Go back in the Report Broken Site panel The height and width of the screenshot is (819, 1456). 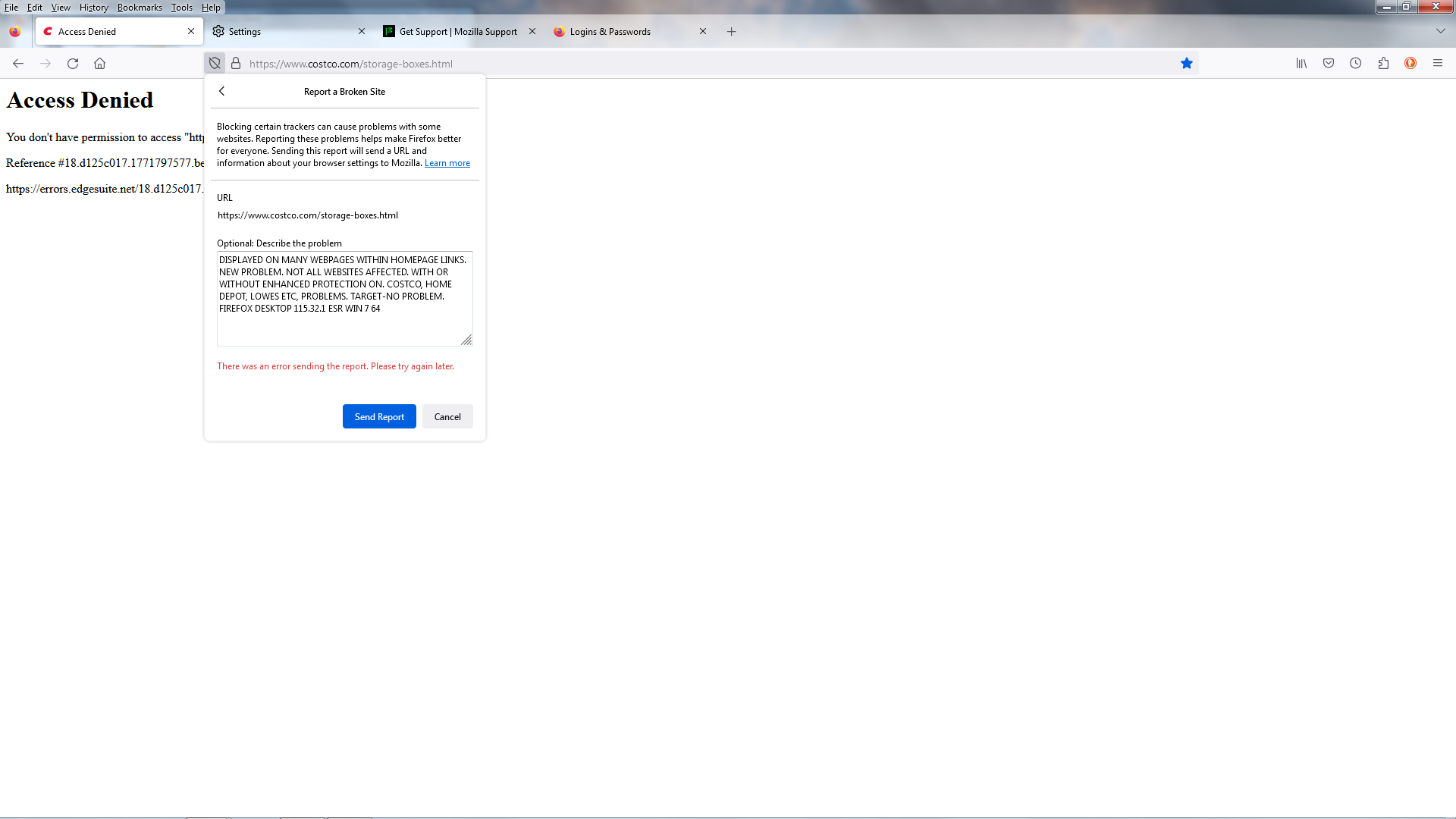pyautogui.click(x=221, y=91)
